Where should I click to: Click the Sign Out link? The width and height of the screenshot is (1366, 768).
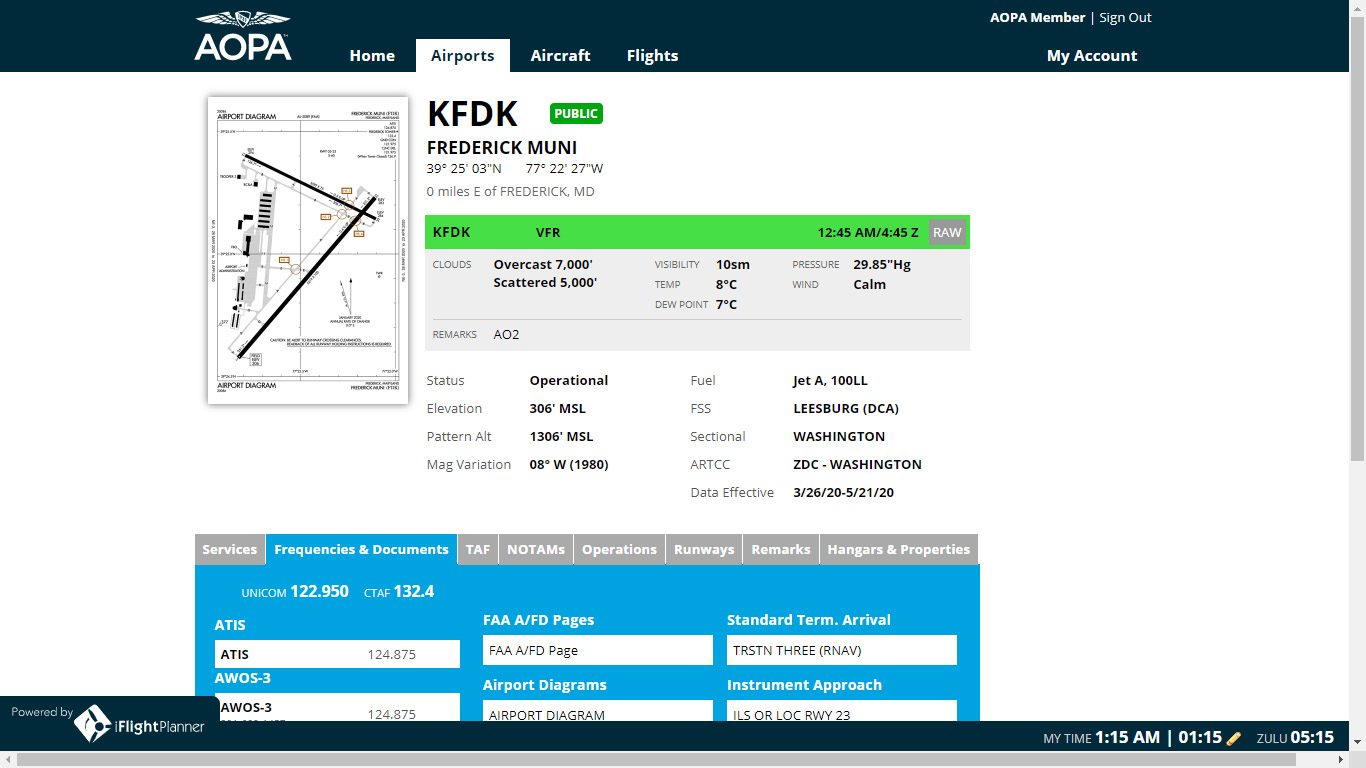(x=1124, y=17)
